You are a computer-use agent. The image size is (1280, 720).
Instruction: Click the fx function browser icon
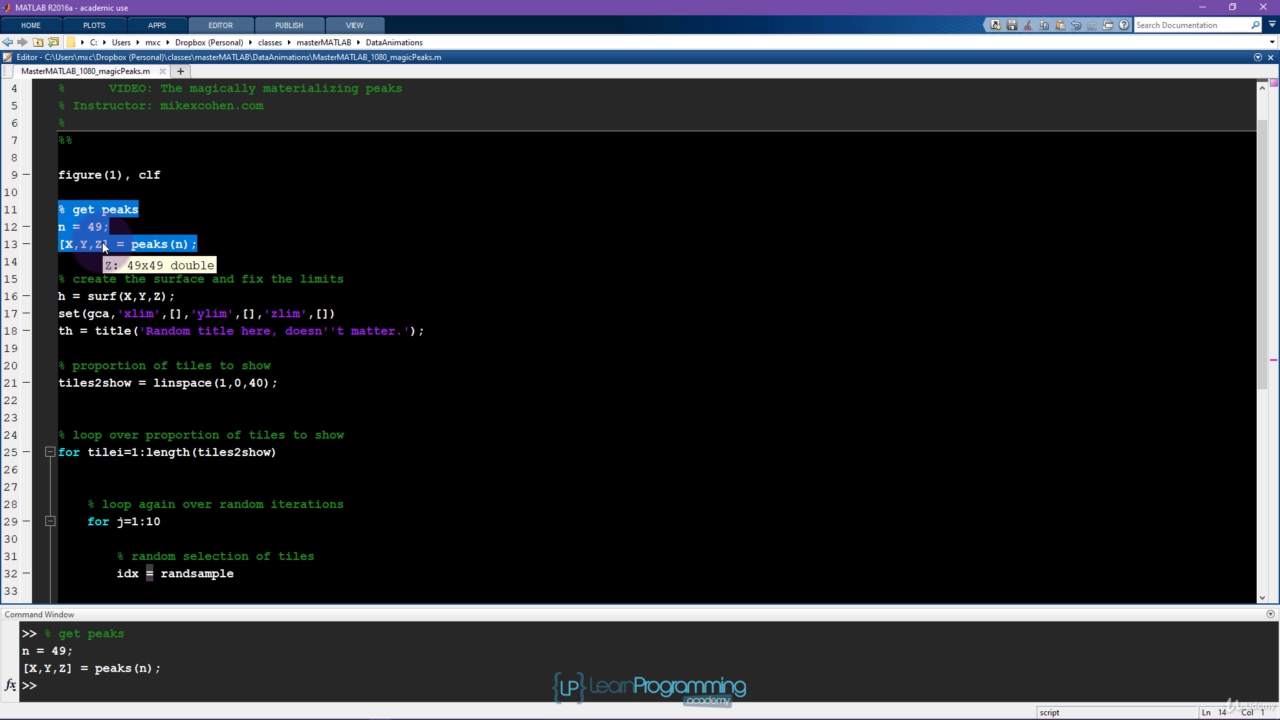point(10,685)
